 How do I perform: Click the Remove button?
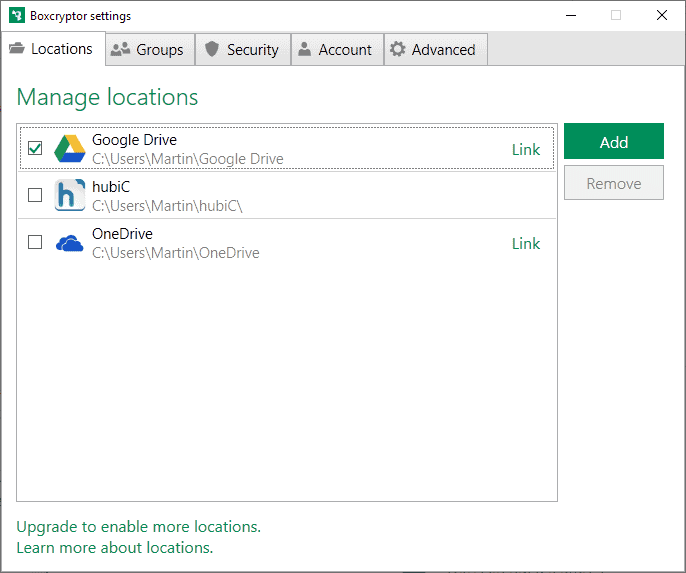(x=614, y=183)
